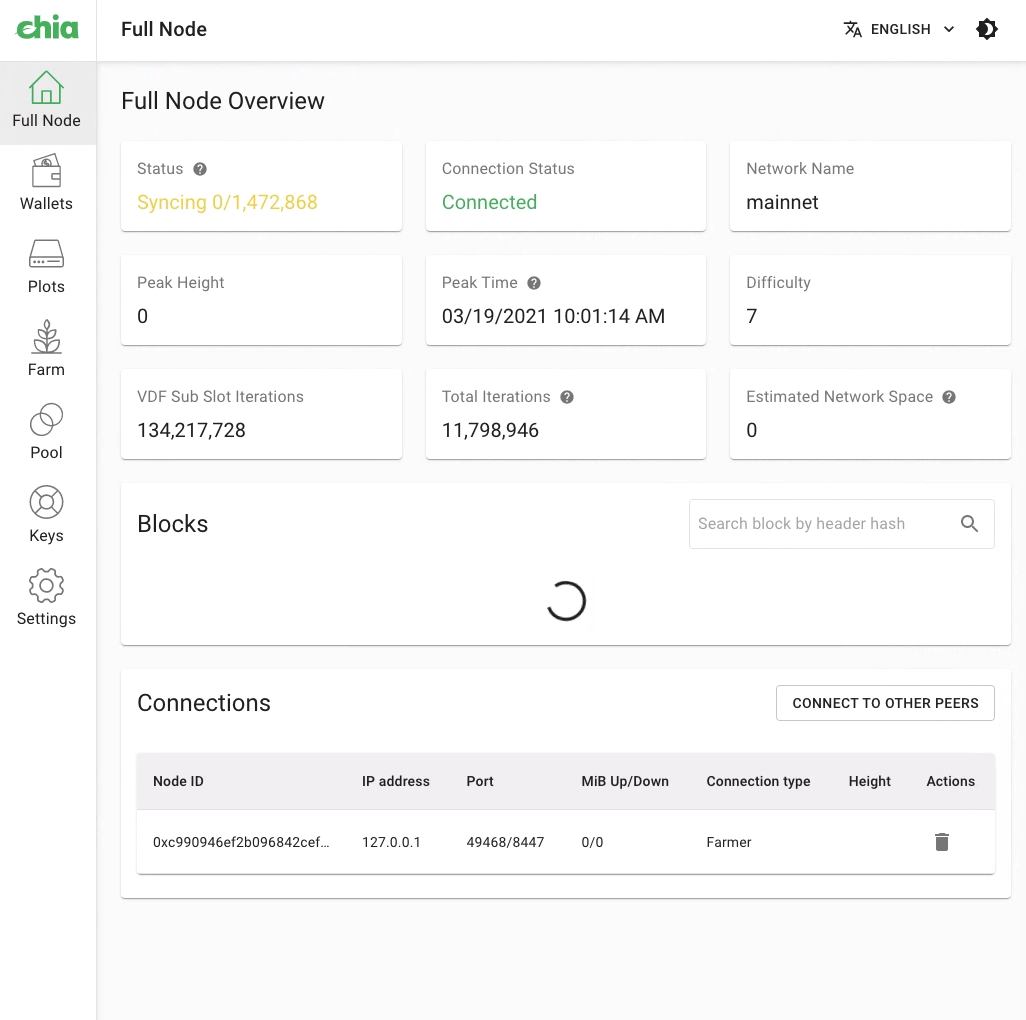
Task: Click the Status help tooltip icon
Action: pyautogui.click(x=199, y=169)
